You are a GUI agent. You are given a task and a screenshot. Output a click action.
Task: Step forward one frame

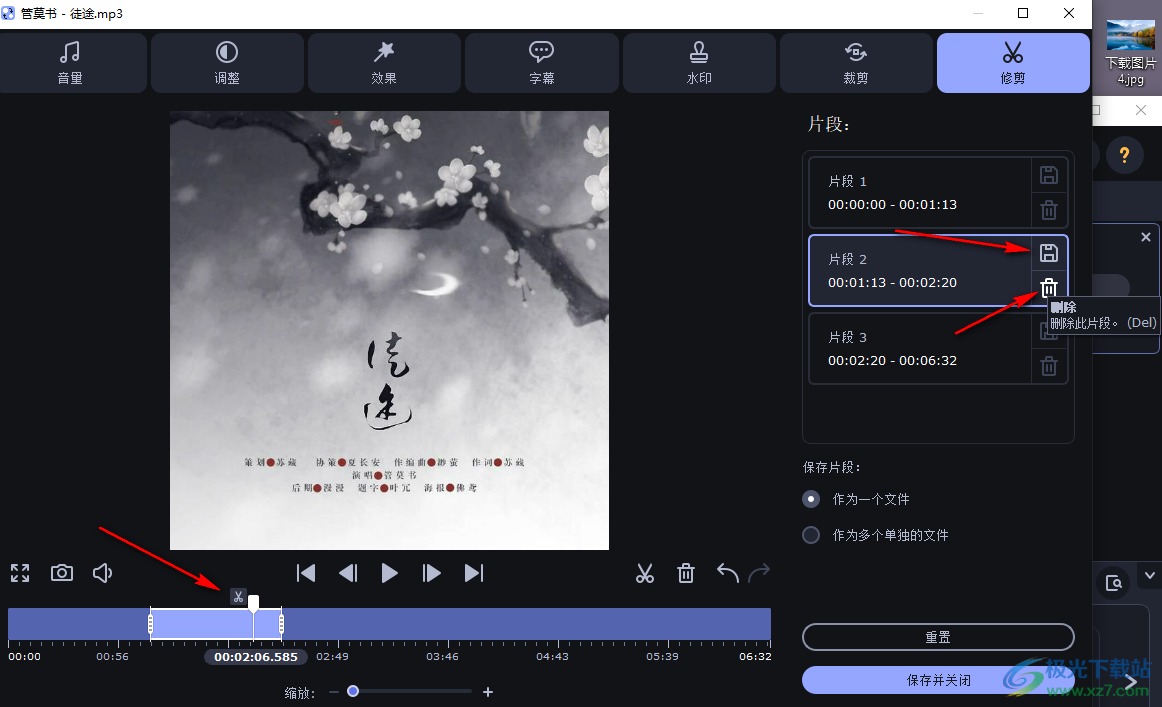pyautogui.click(x=431, y=573)
